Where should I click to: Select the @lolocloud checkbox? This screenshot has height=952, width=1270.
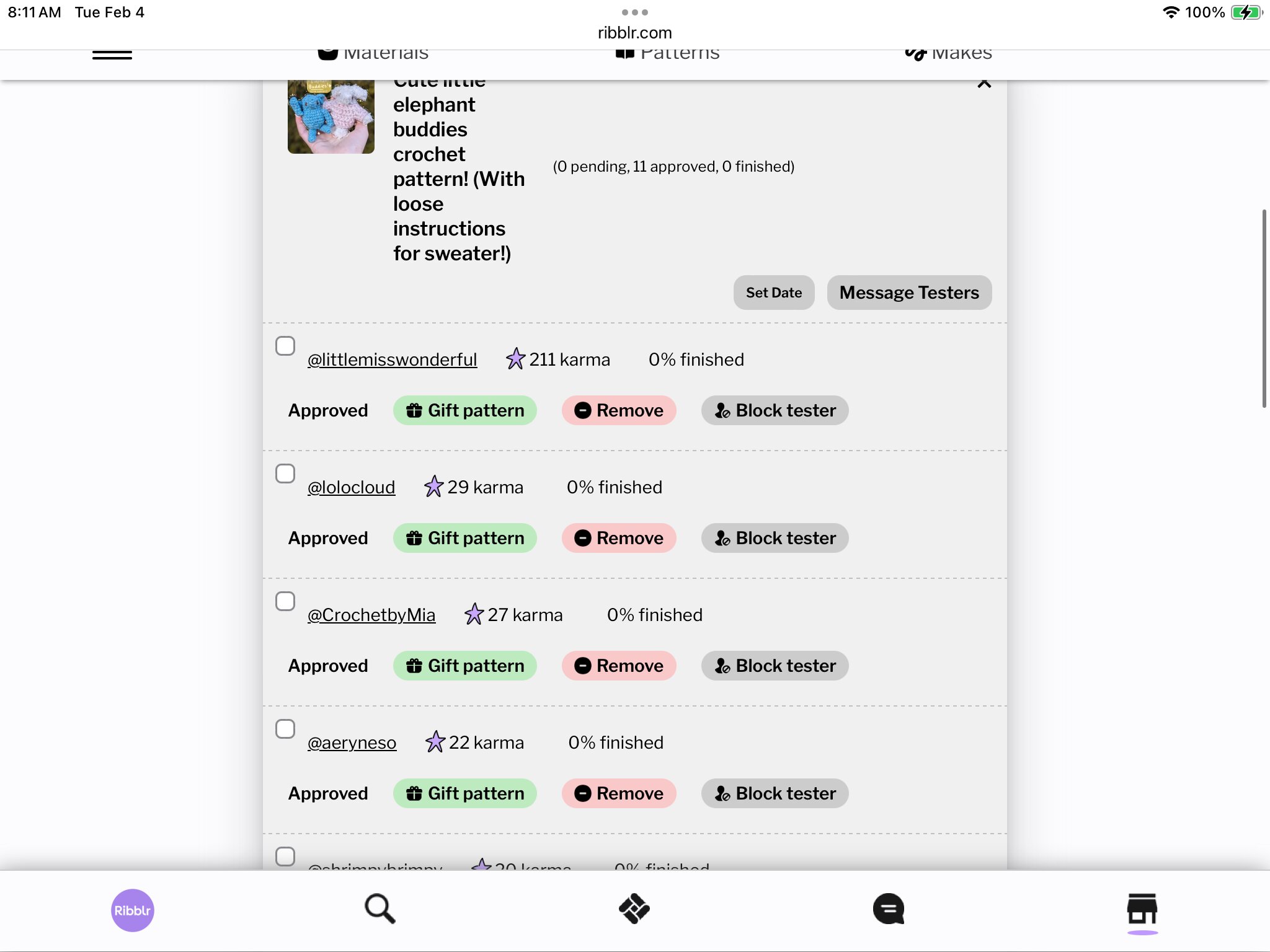(285, 474)
